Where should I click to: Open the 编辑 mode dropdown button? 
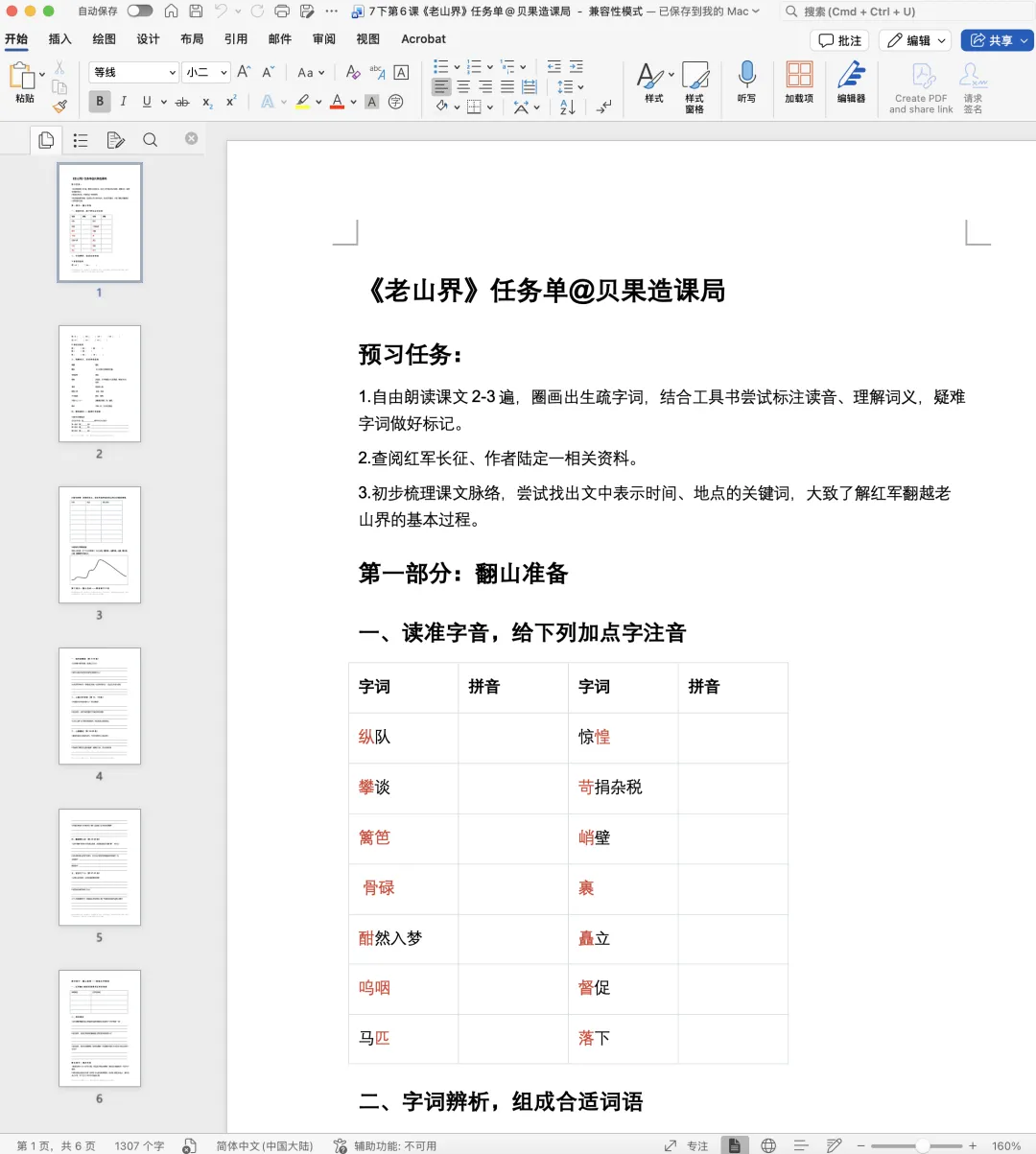pos(916,40)
